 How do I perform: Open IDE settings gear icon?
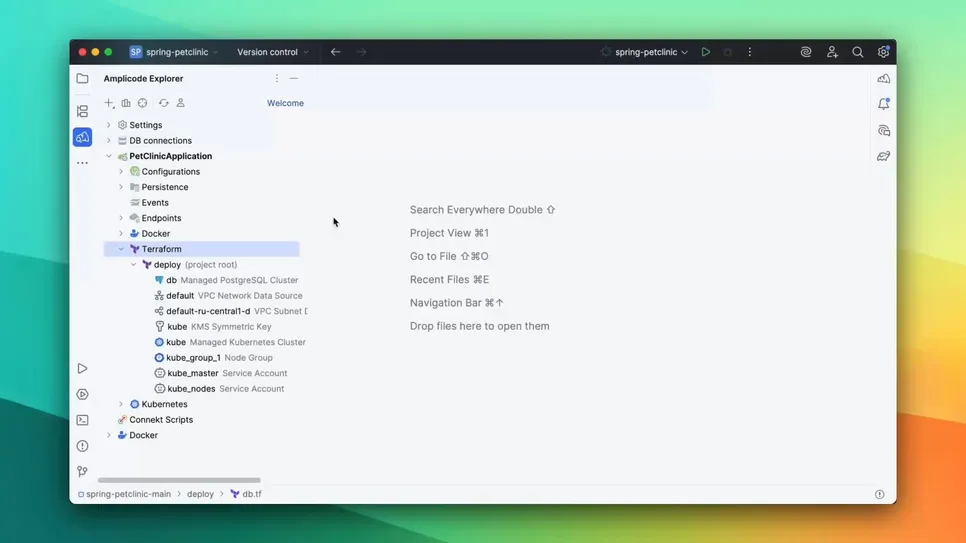coord(883,52)
